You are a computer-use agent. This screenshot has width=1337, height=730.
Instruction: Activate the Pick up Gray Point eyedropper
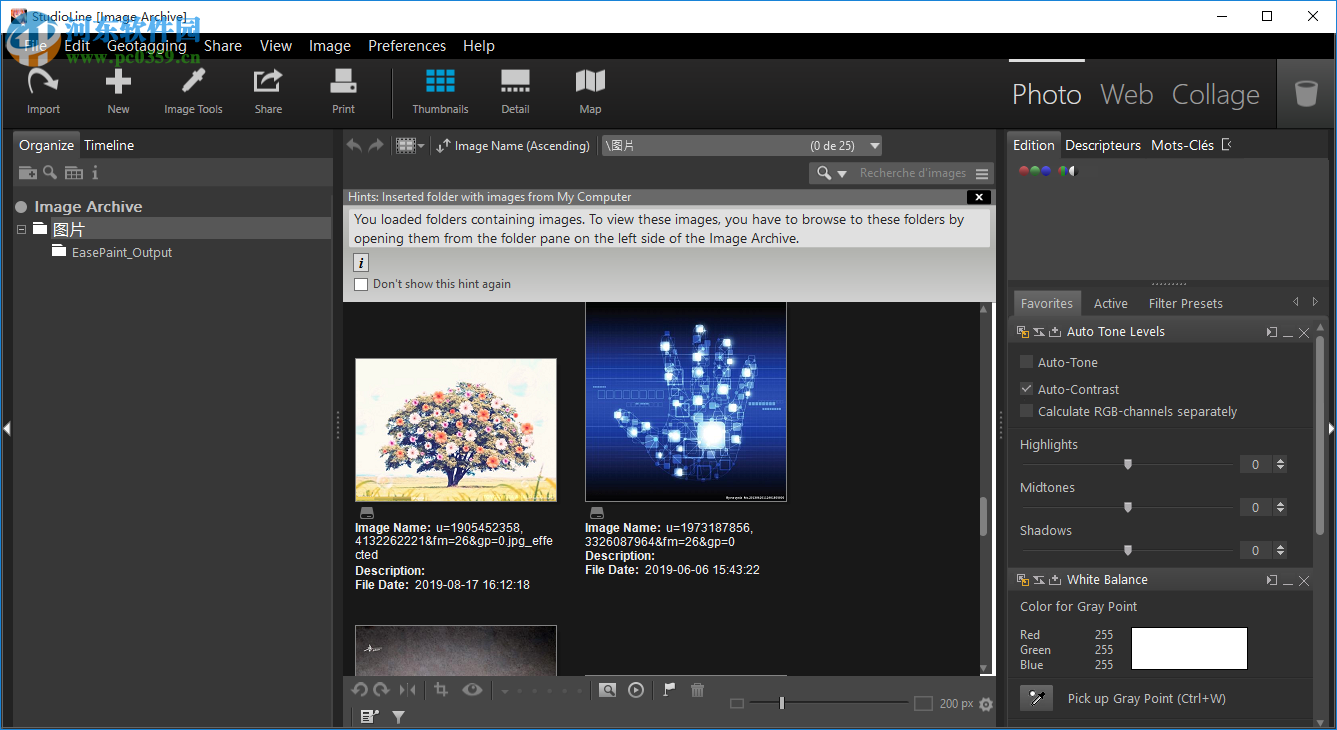click(1036, 697)
